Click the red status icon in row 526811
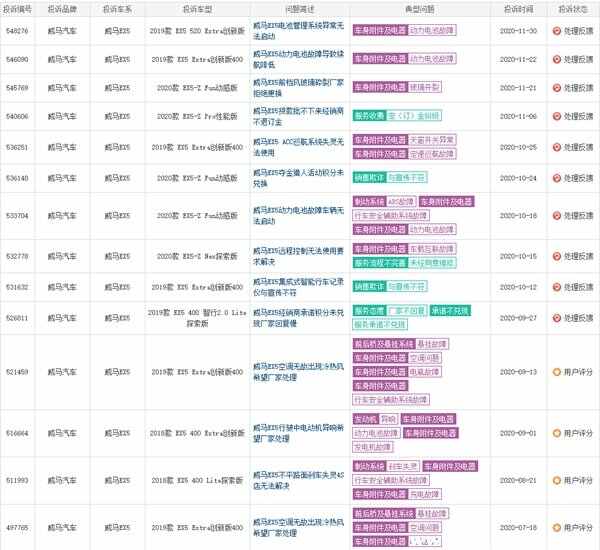The image size is (600, 550). coord(557,318)
